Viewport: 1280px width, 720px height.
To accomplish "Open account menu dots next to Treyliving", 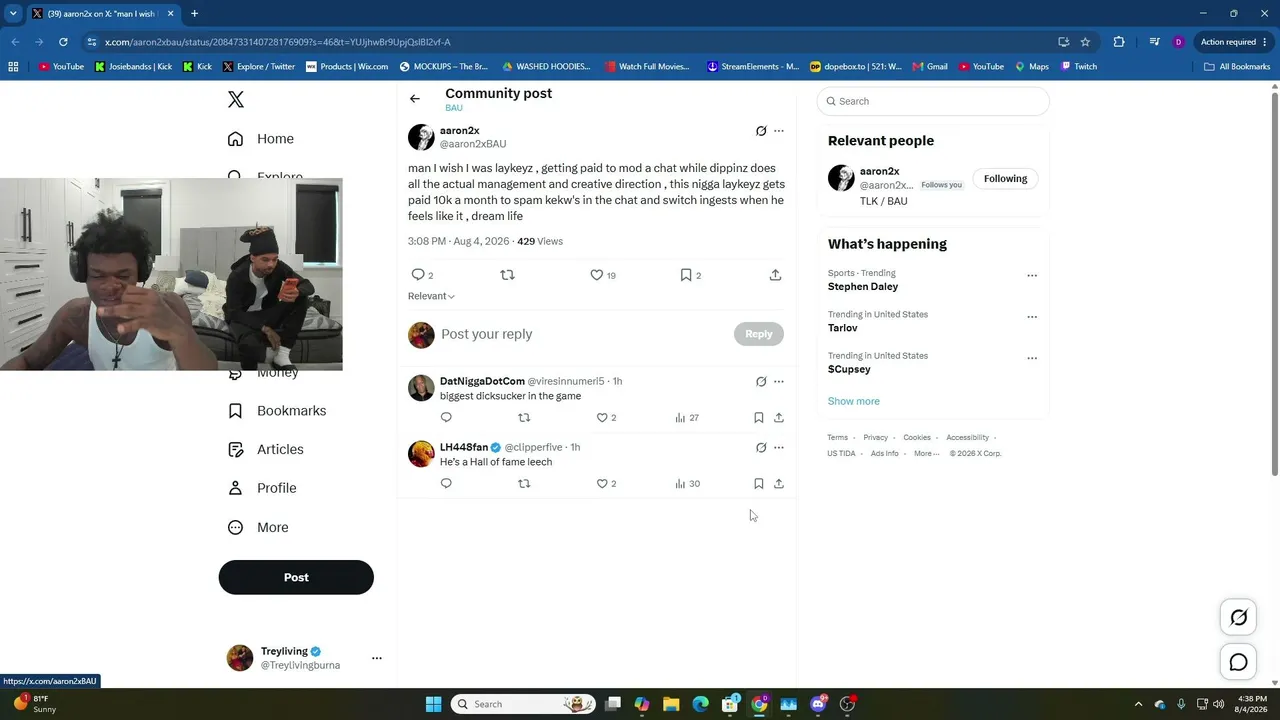I will click(x=377, y=658).
